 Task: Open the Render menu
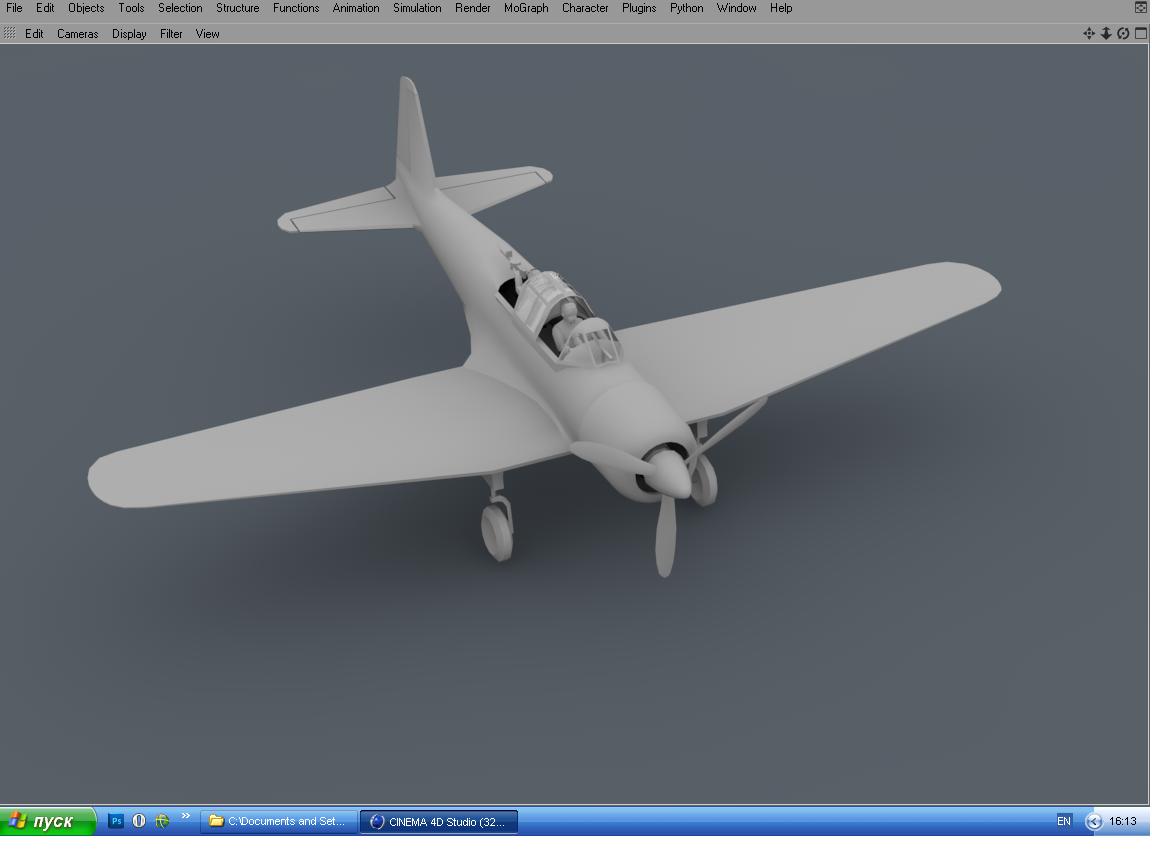pyautogui.click(x=472, y=8)
